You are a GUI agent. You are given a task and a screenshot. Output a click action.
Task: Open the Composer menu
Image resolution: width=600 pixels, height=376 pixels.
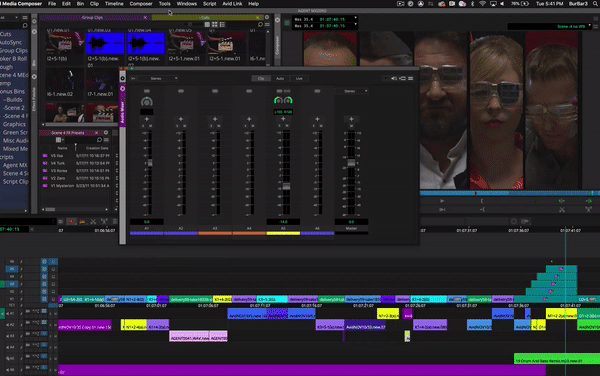coord(141,4)
